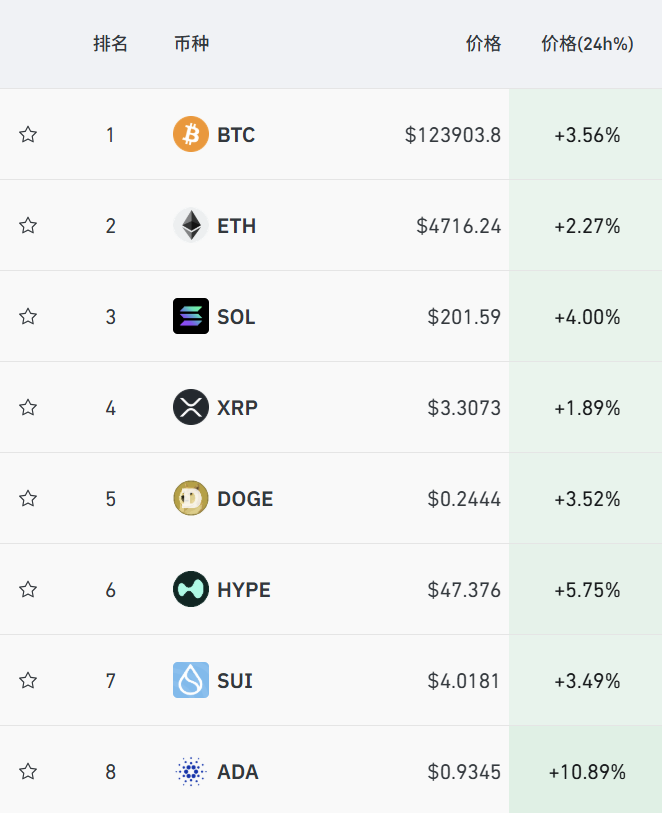
Task: Click the Ethereum coin logo
Action: point(190,225)
